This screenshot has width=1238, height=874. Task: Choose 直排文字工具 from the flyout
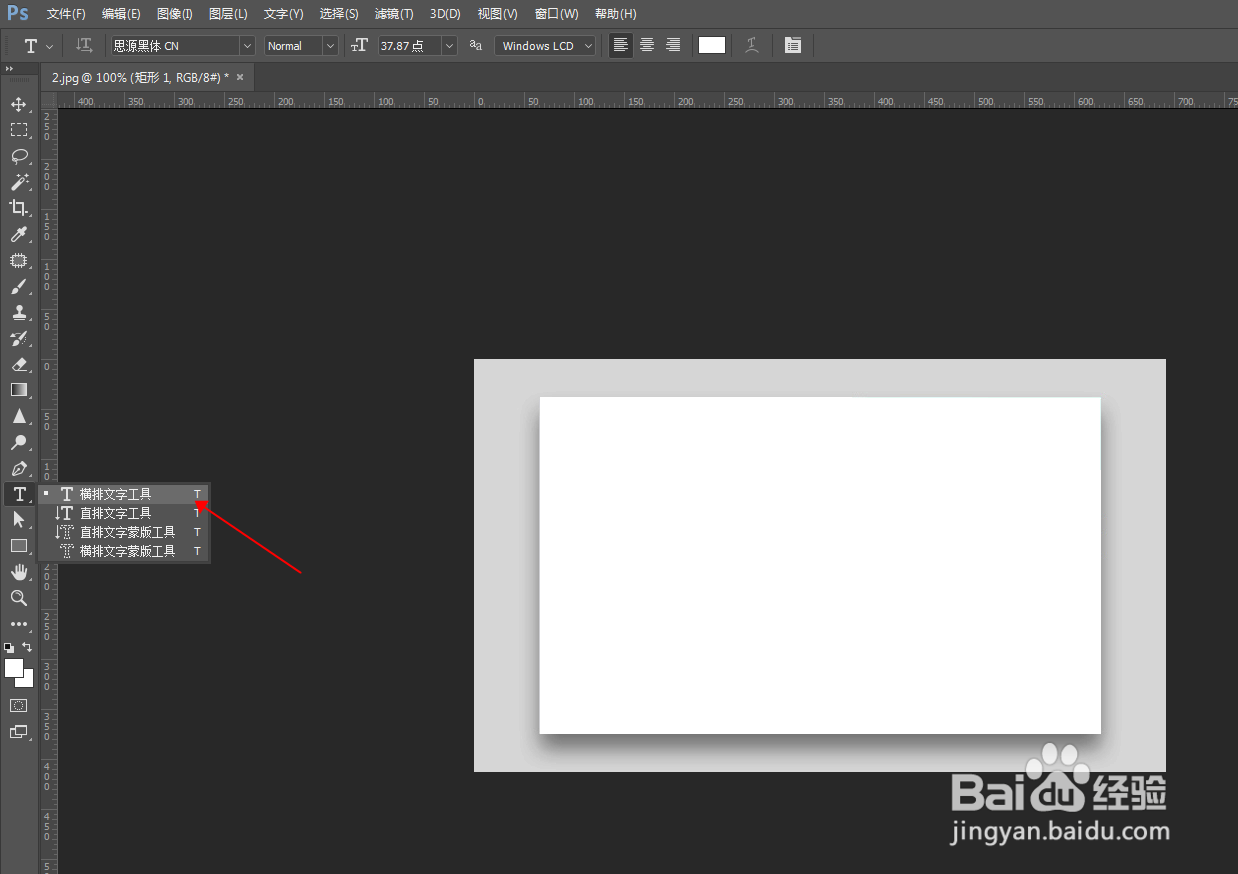pos(124,513)
